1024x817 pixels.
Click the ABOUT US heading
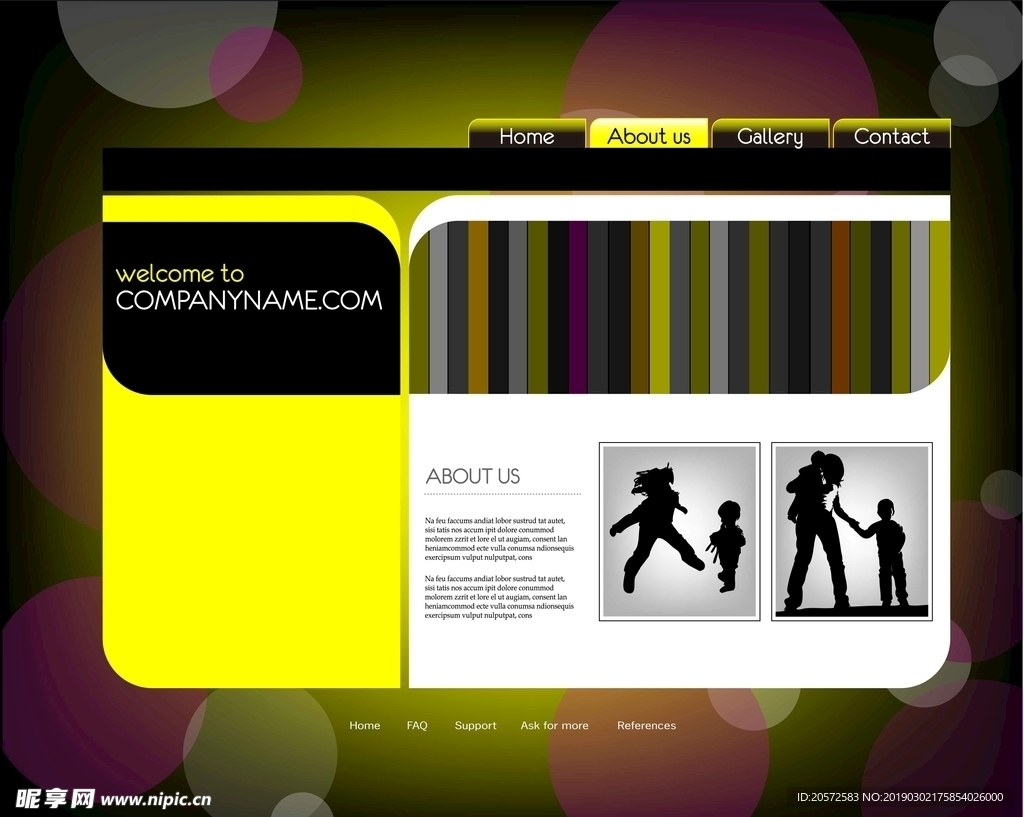pyautogui.click(x=473, y=476)
